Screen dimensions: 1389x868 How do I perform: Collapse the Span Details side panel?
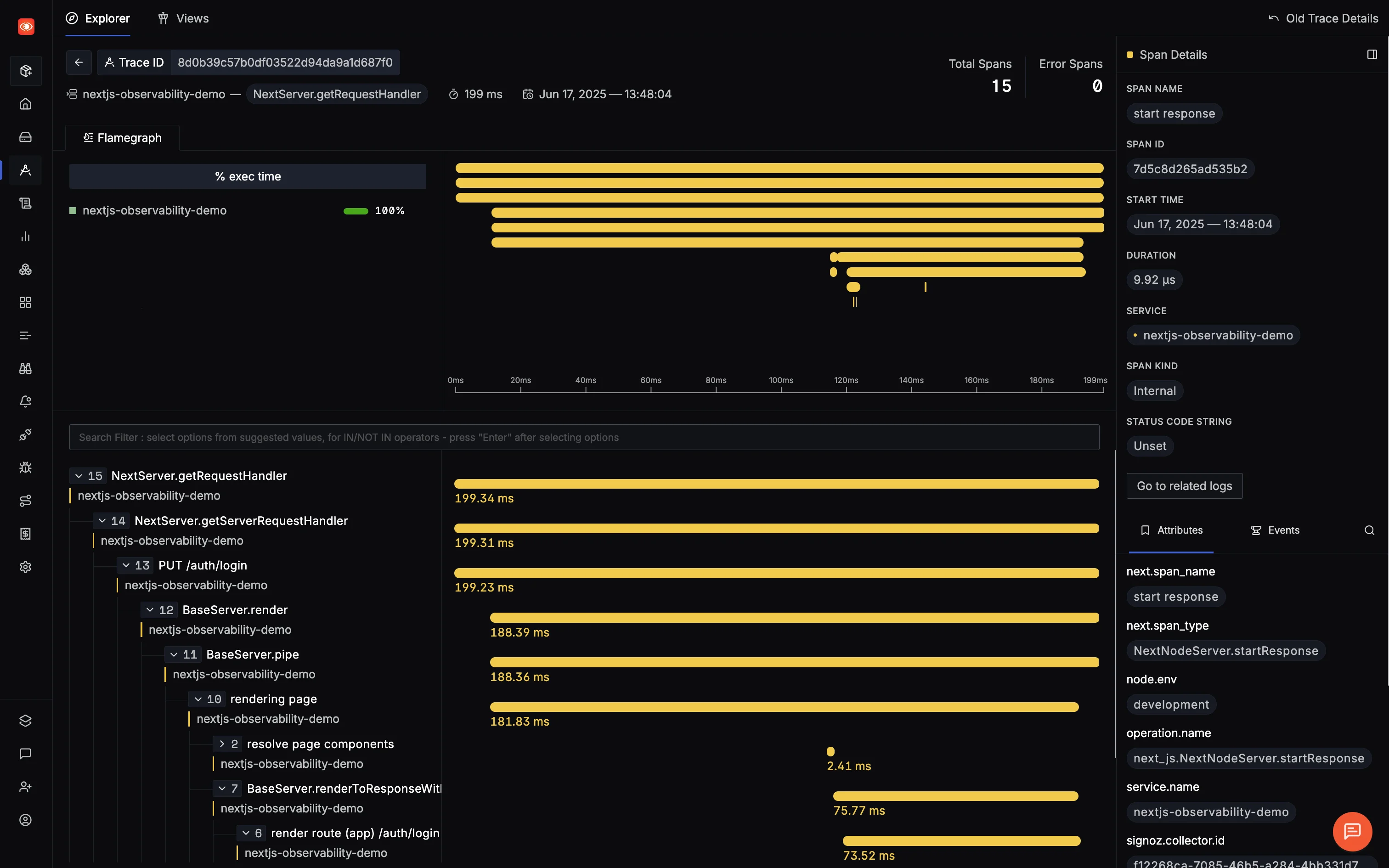[x=1372, y=55]
